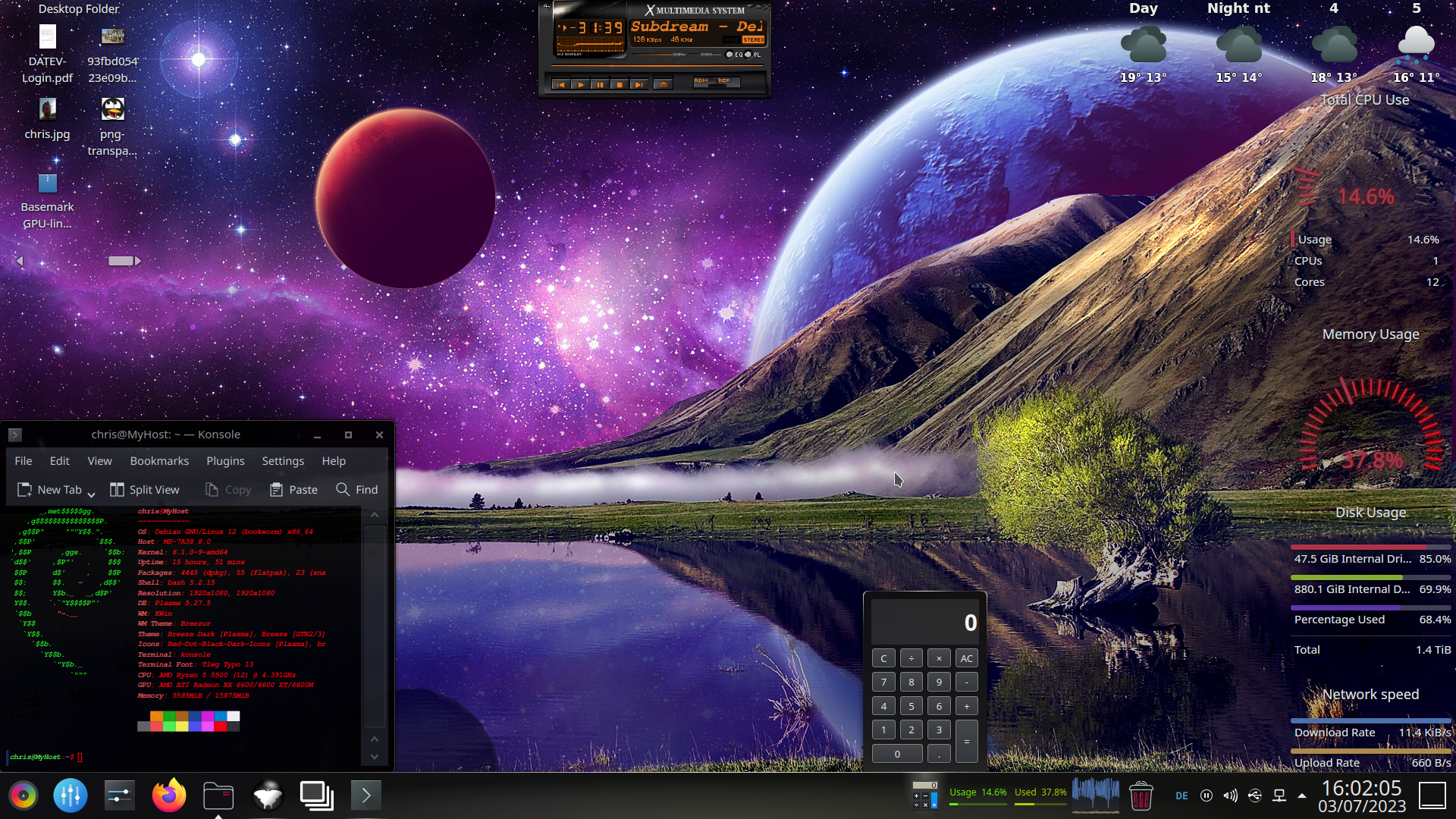Viewport: 1456px width, 819px height.
Task: Open the Settings menu in Konsole
Action: pyautogui.click(x=283, y=461)
